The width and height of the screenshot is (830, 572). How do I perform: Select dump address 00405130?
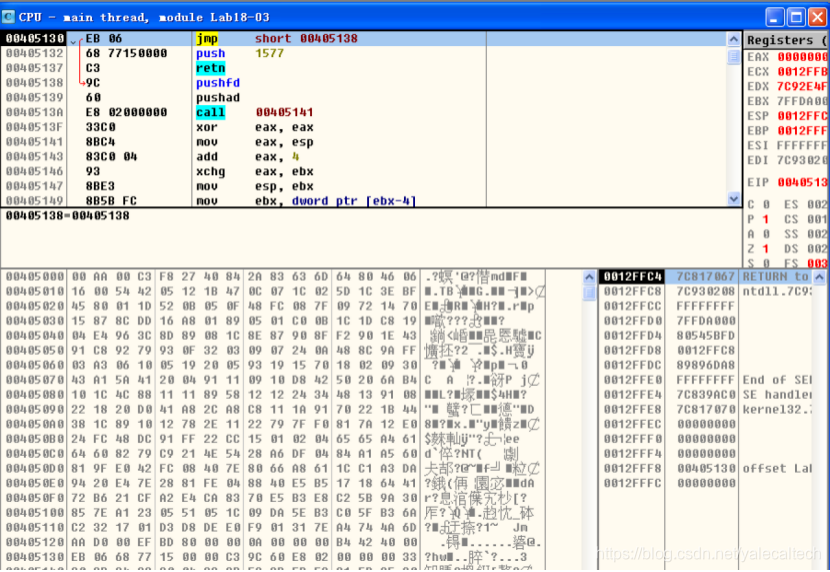coord(35,557)
